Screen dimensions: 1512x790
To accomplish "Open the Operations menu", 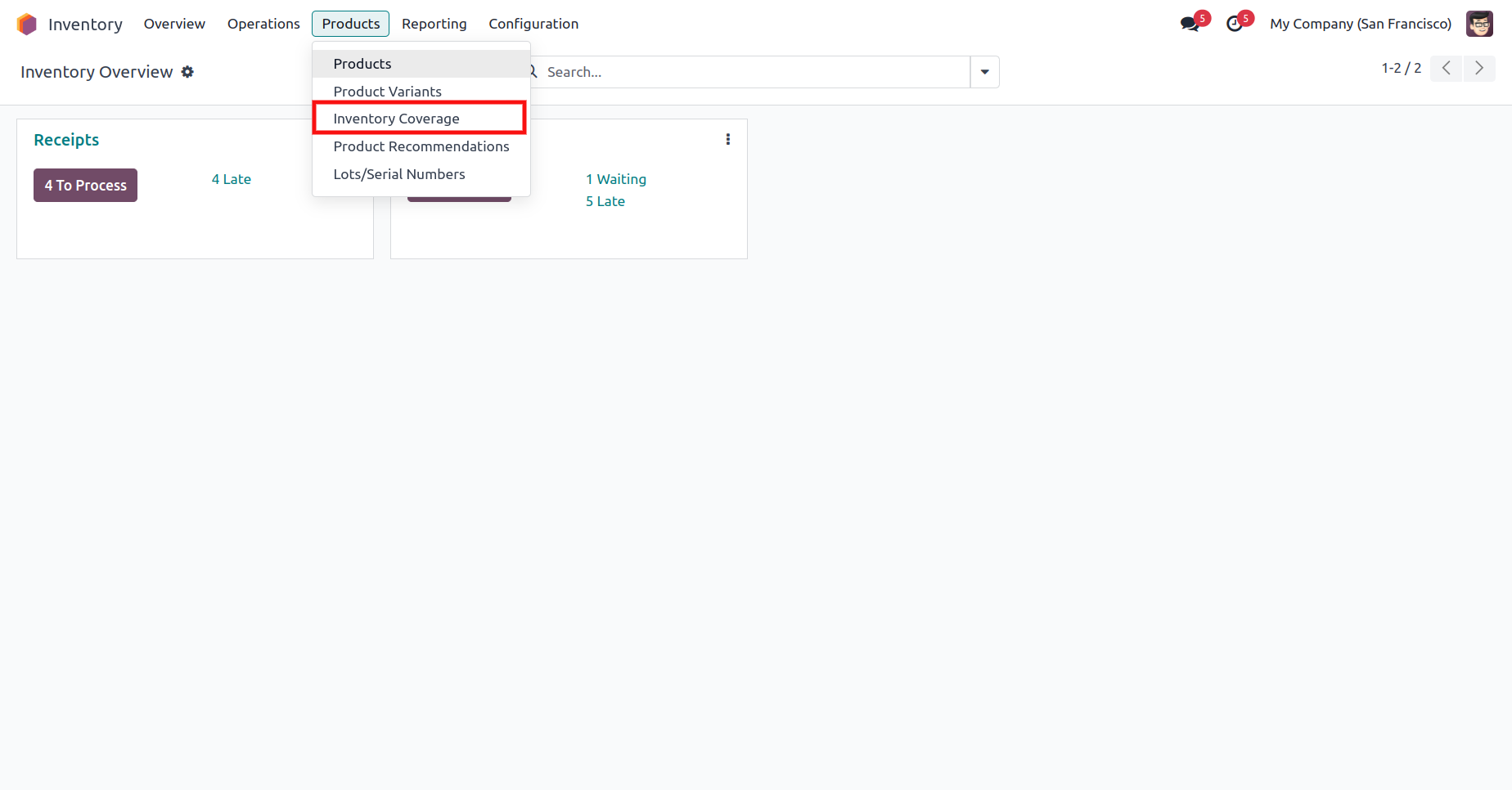I will [263, 24].
